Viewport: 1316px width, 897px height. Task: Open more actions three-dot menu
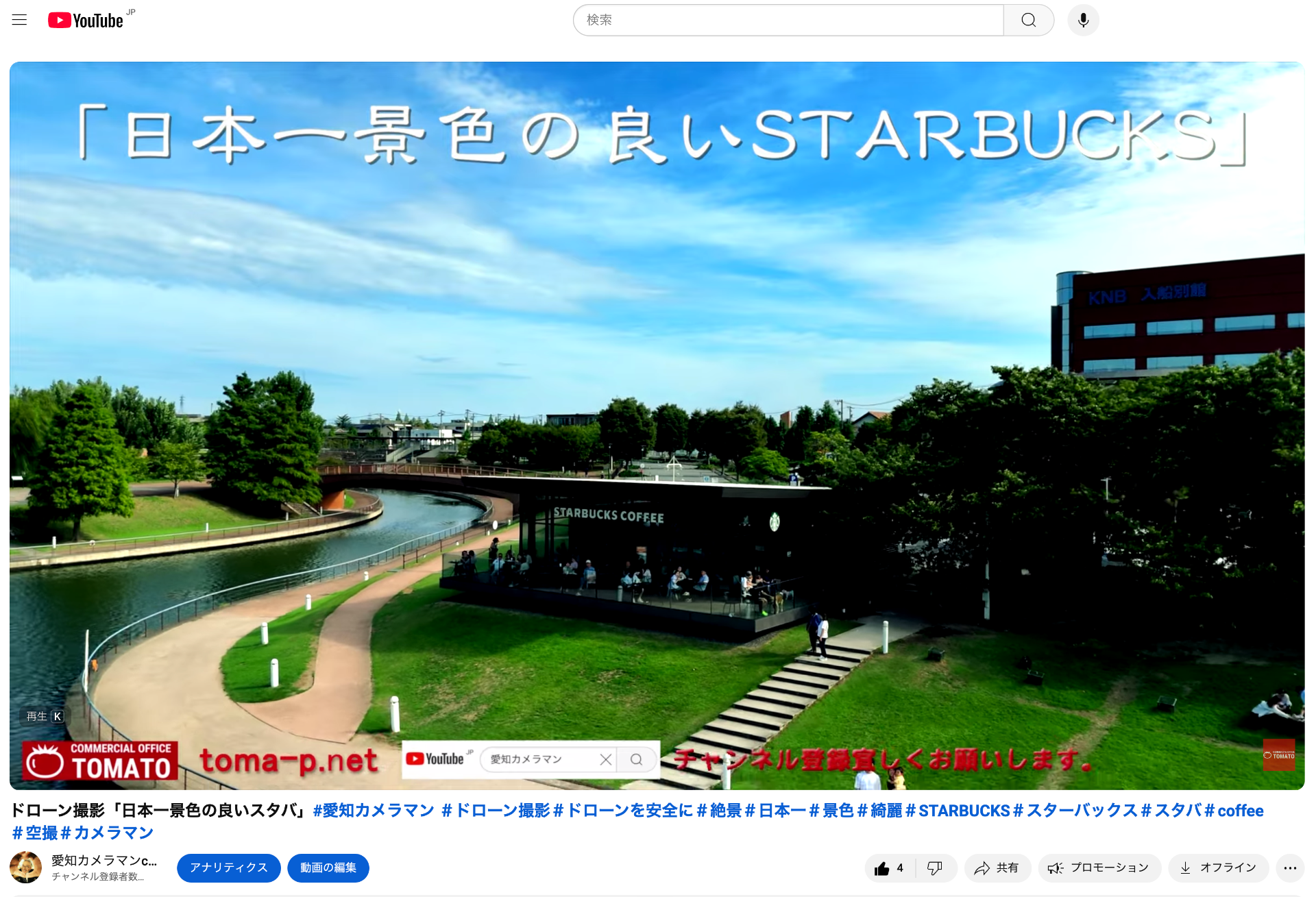click(1289, 868)
